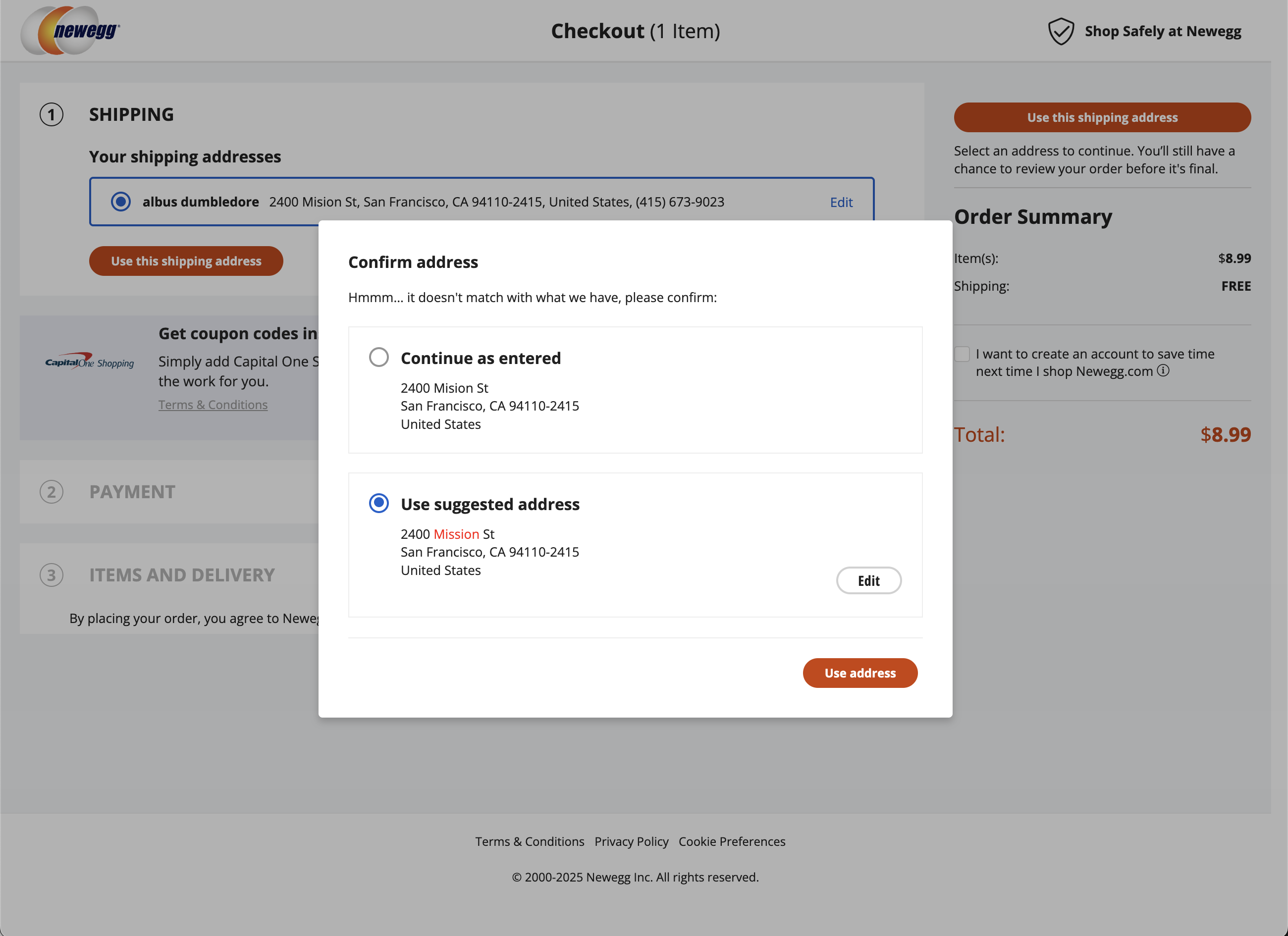Screen dimensions: 1288x936
Task: Open Capital One Terms & Conditions link
Action: (x=213, y=405)
